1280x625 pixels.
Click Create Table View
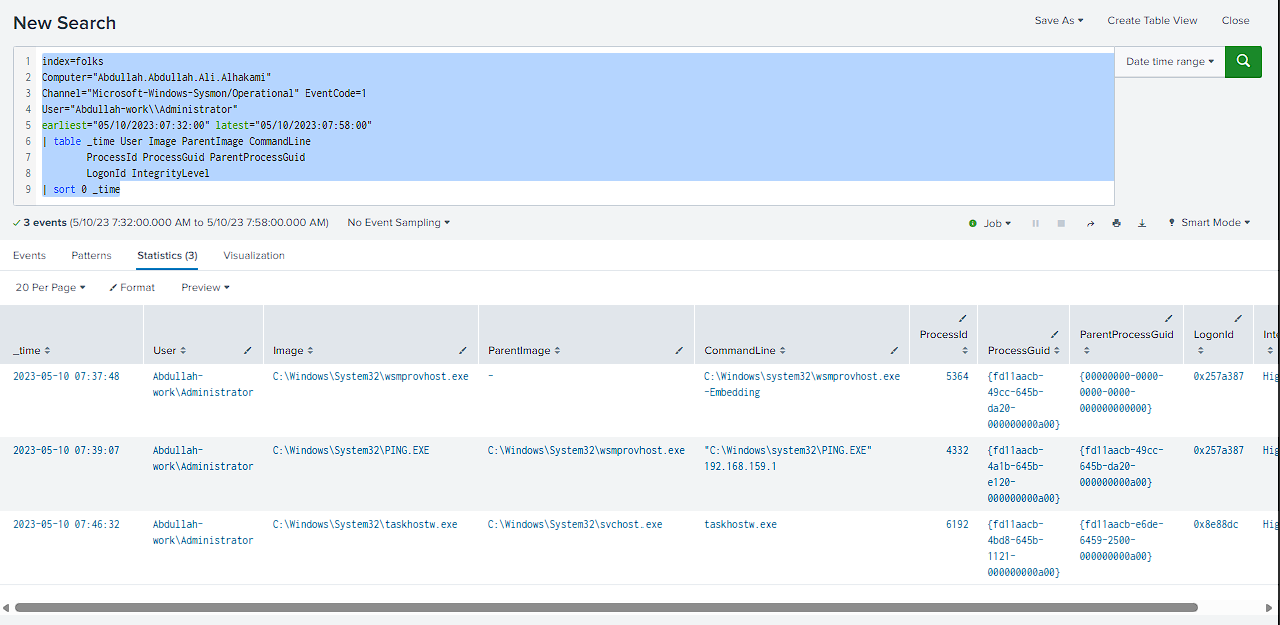[1152, 20]
